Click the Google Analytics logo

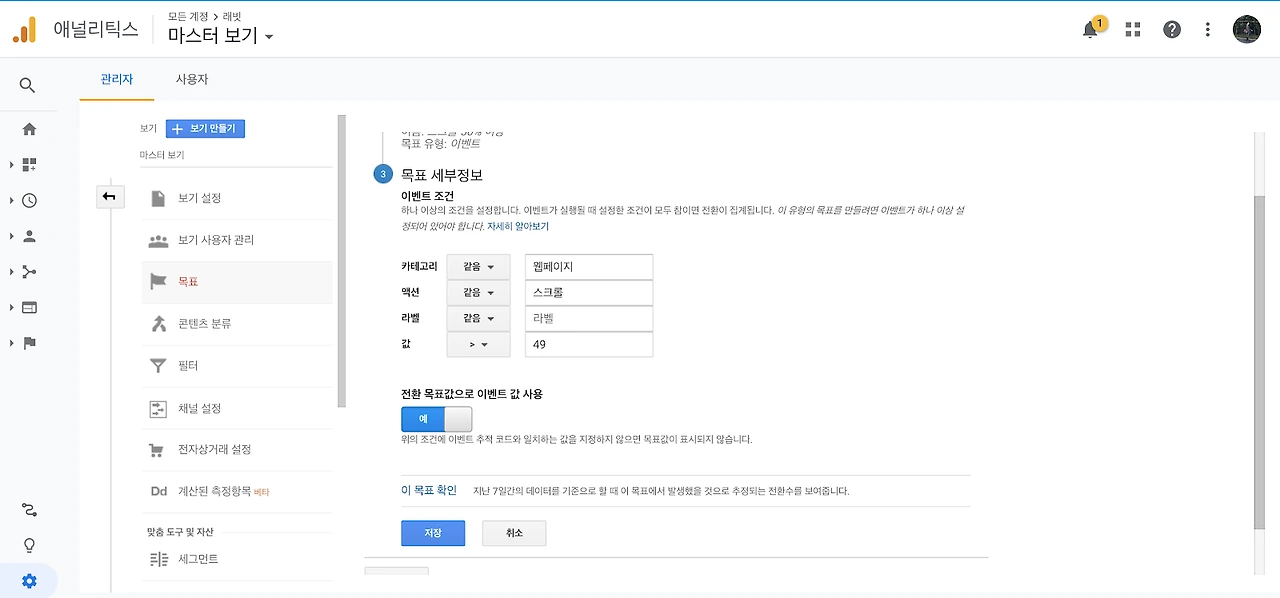(25, 30)
